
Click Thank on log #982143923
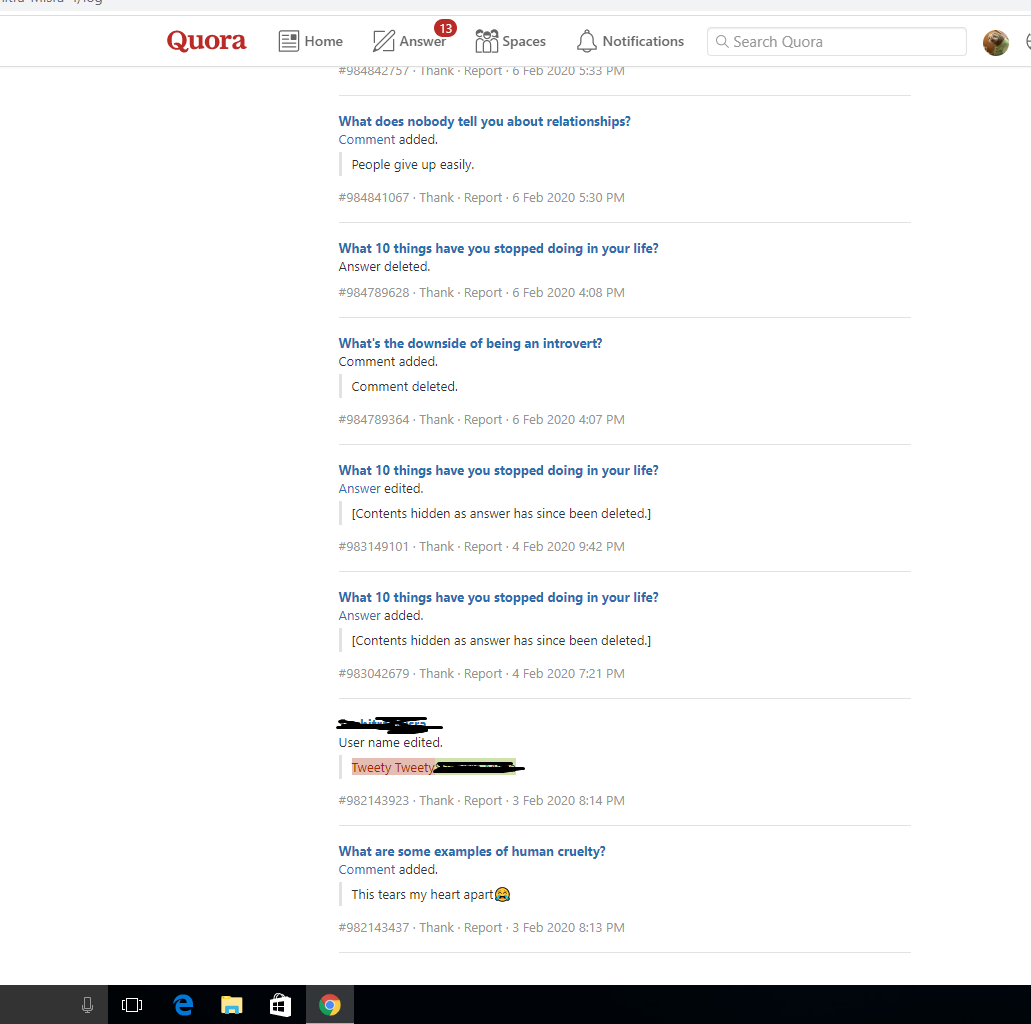[x=437, y=800]
